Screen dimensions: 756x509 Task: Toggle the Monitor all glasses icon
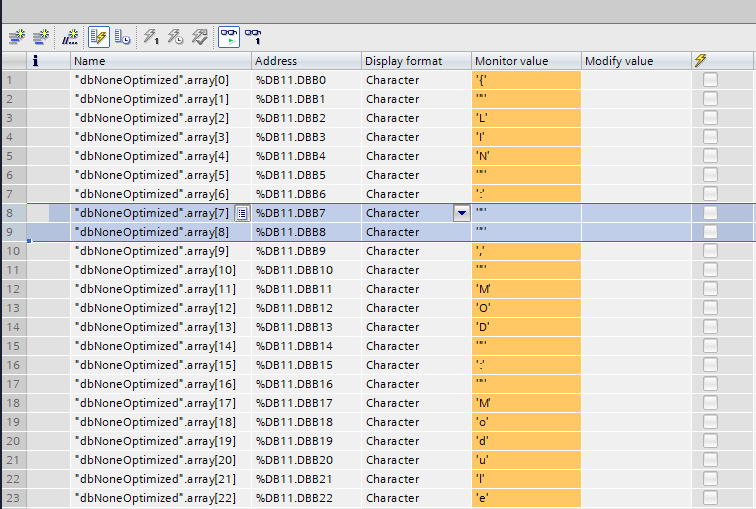click(x=229, y=37)
